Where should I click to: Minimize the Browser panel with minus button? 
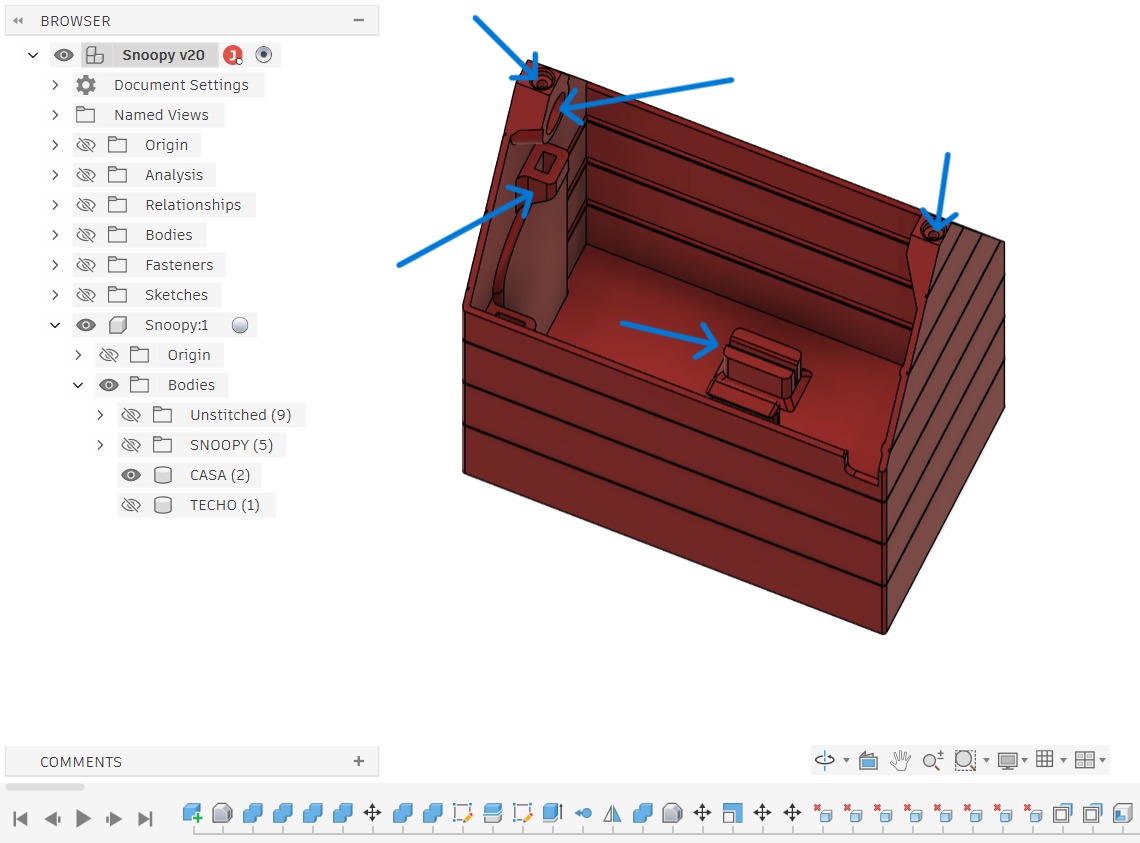[358, 20]
